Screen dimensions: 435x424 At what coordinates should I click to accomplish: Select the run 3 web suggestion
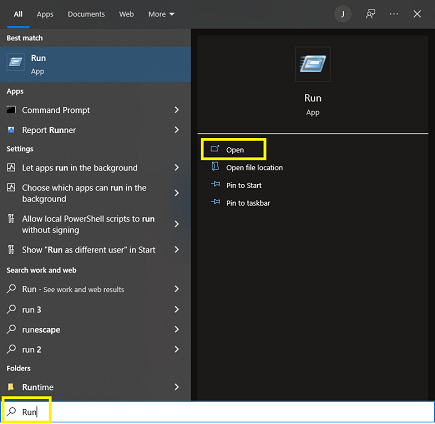95,309
